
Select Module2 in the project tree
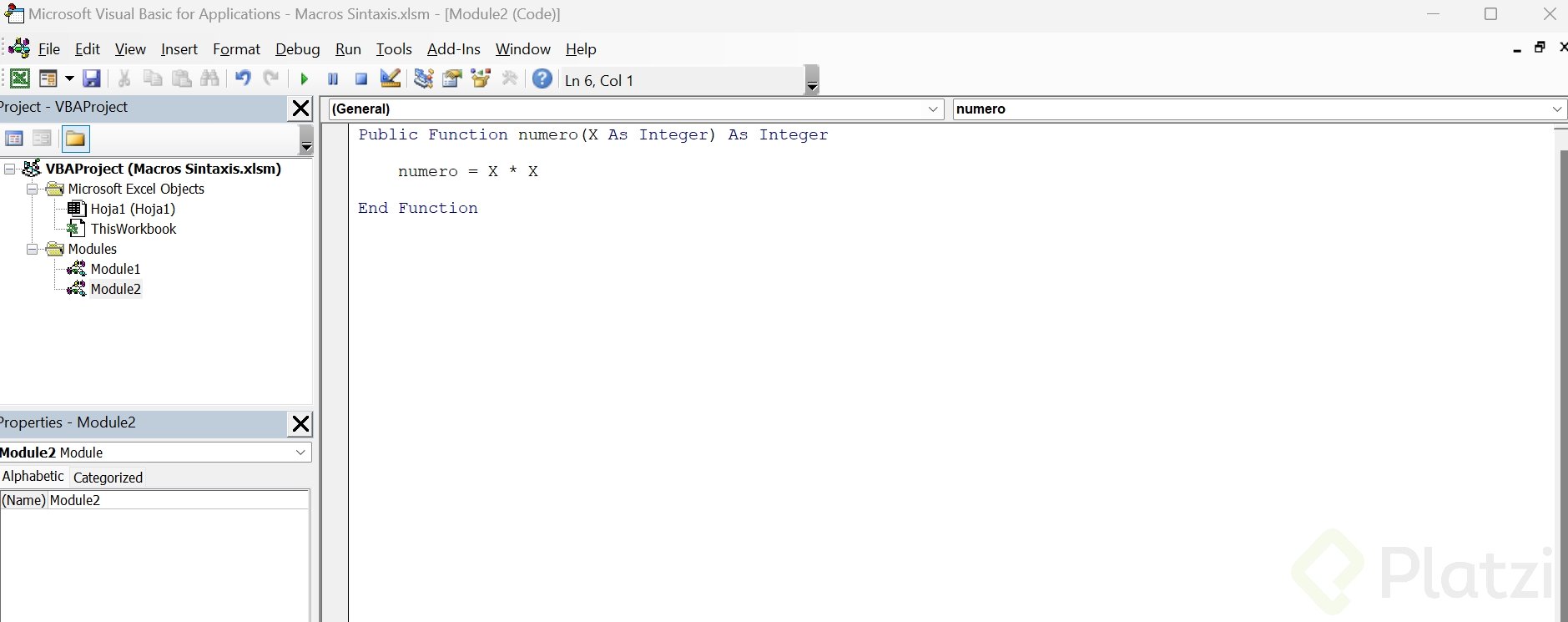pos(115,289)
